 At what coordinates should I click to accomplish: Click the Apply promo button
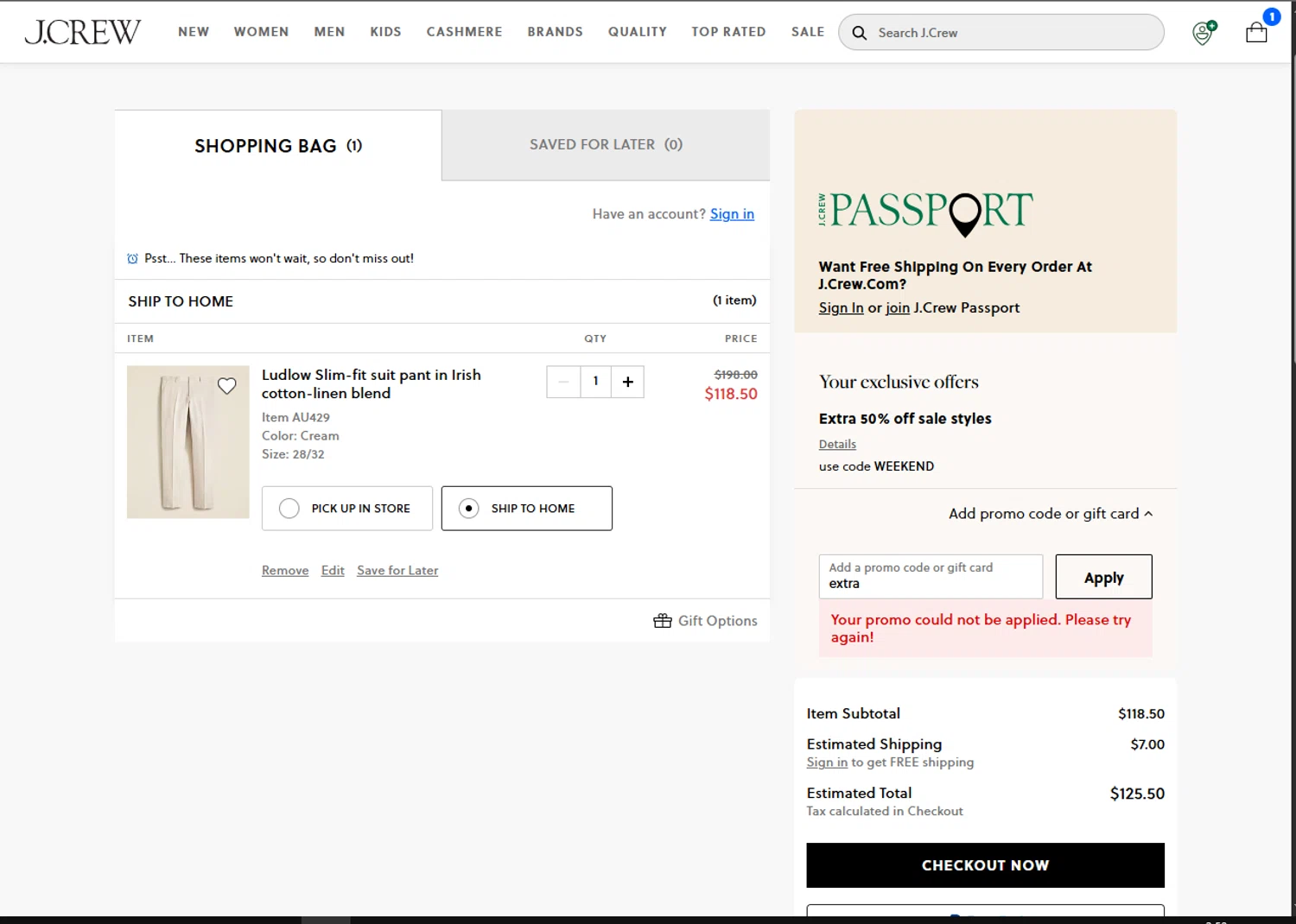coord(1103,577)
